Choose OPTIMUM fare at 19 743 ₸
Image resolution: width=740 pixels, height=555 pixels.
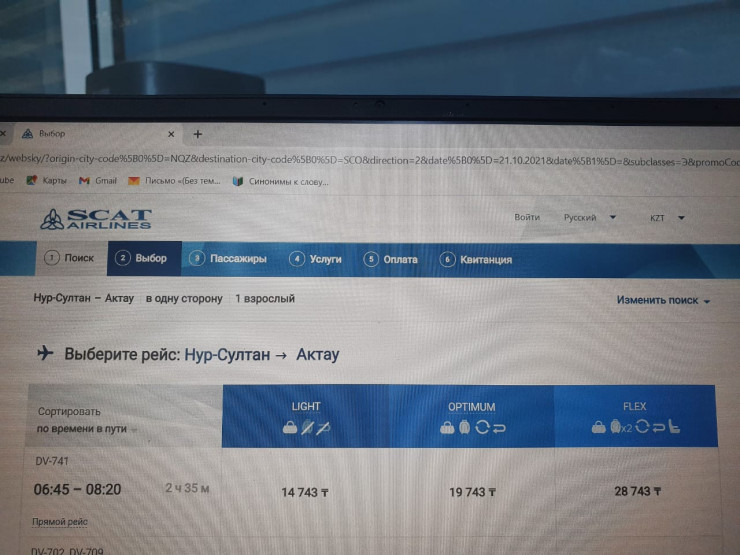tap(472, 492)
